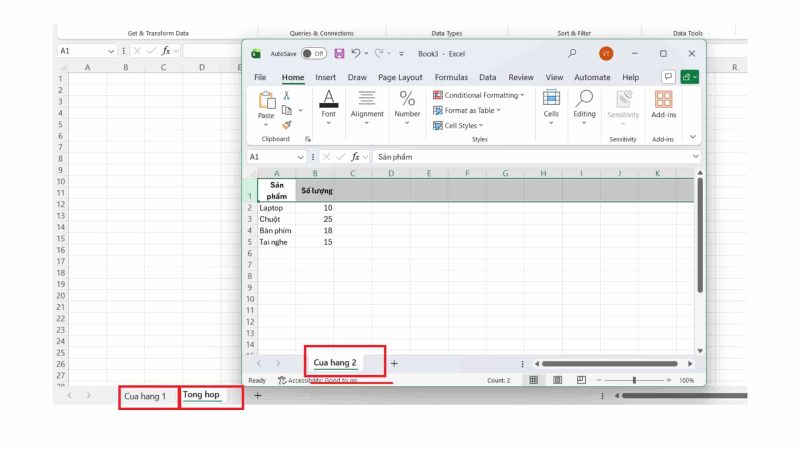Image resolution: width=800 pixels, height=450 pixels.
Task: Open the View tab
Action: click(554, 77)
